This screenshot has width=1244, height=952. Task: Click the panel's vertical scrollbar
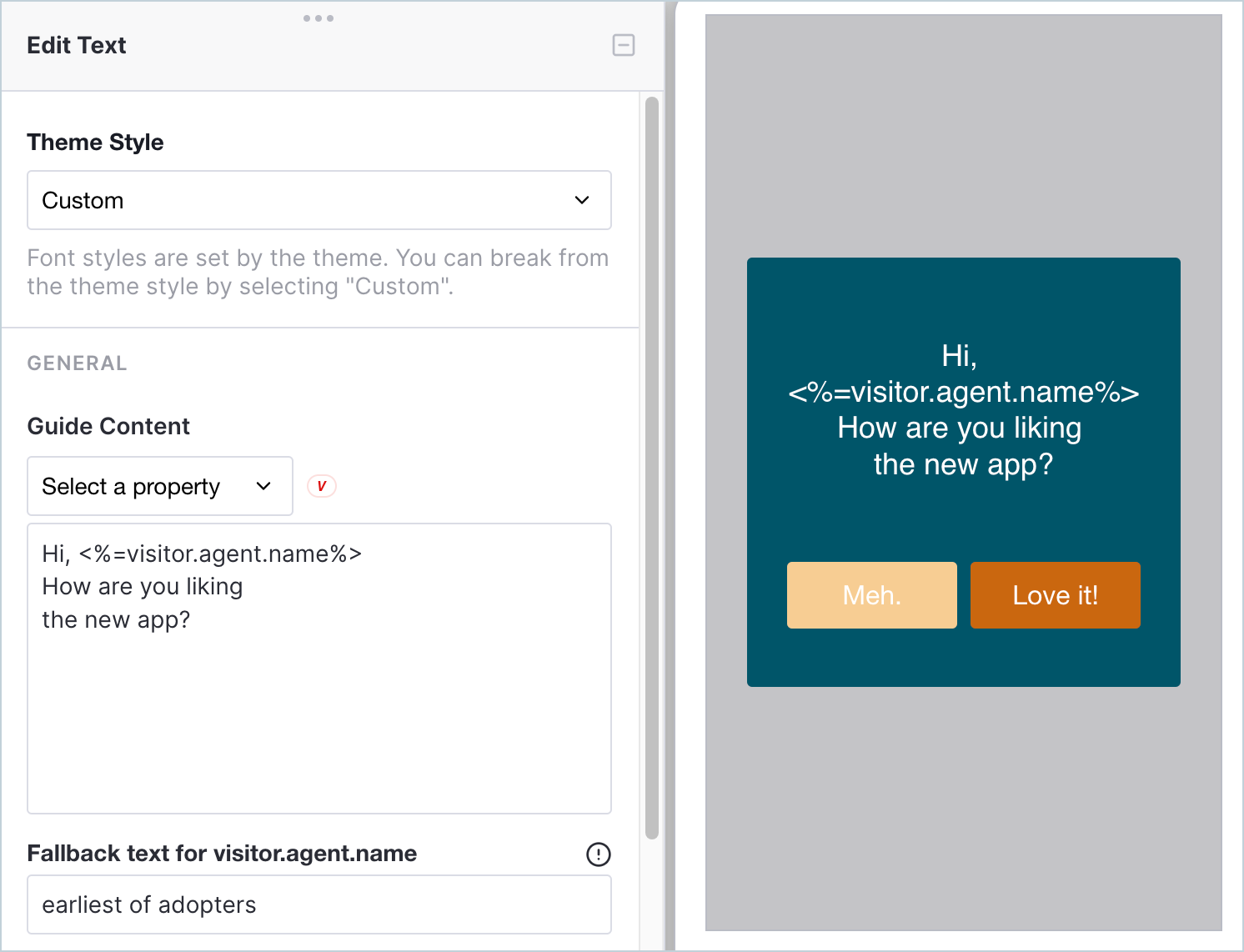(x=652, y=468)
